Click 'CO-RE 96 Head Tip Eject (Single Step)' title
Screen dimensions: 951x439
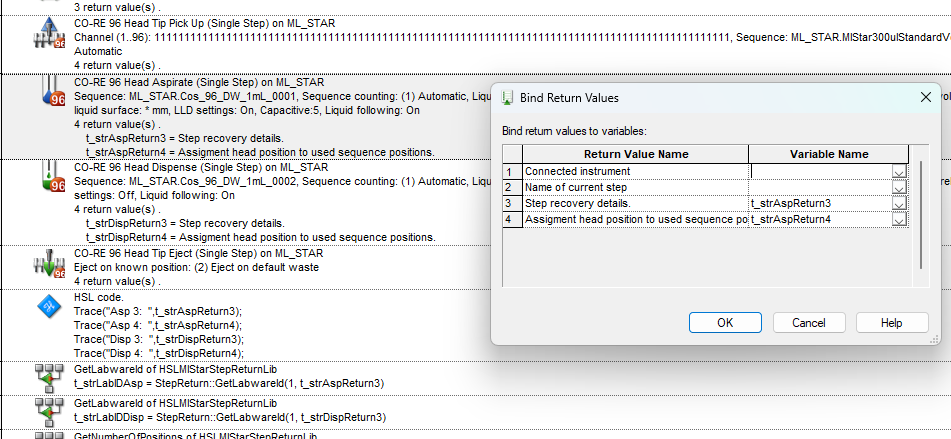(198, 253)
